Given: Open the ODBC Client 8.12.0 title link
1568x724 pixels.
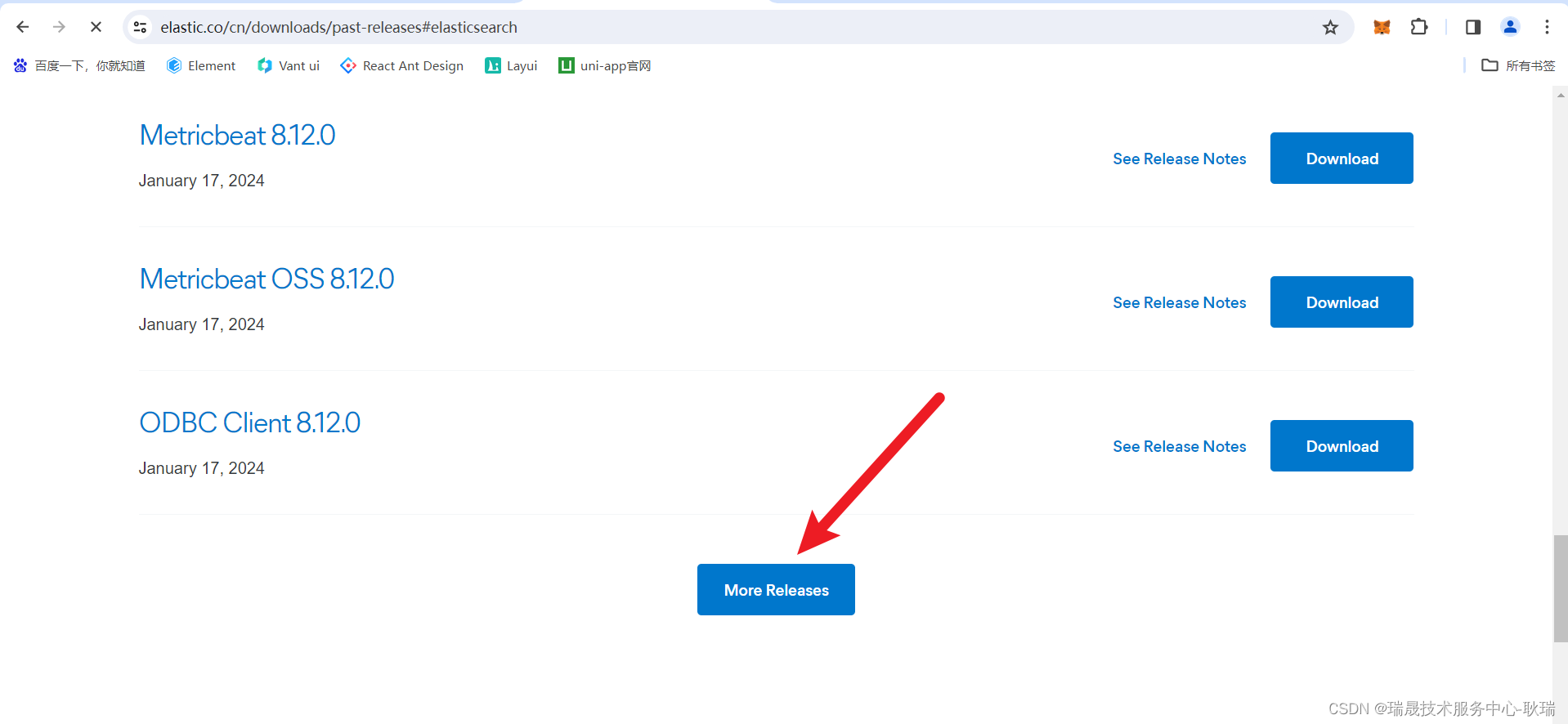Looking at the screenshot, I should [x=249, y=422].
